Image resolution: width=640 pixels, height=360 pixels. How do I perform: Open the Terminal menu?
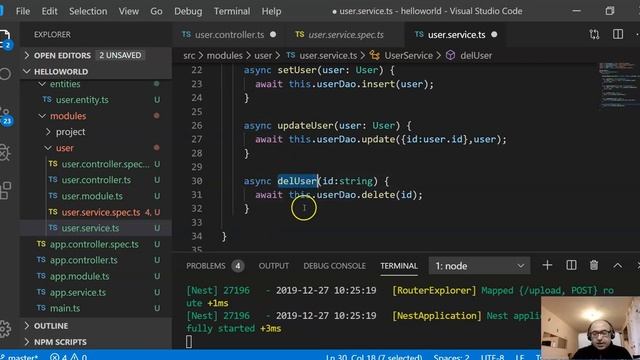[232, 11]
